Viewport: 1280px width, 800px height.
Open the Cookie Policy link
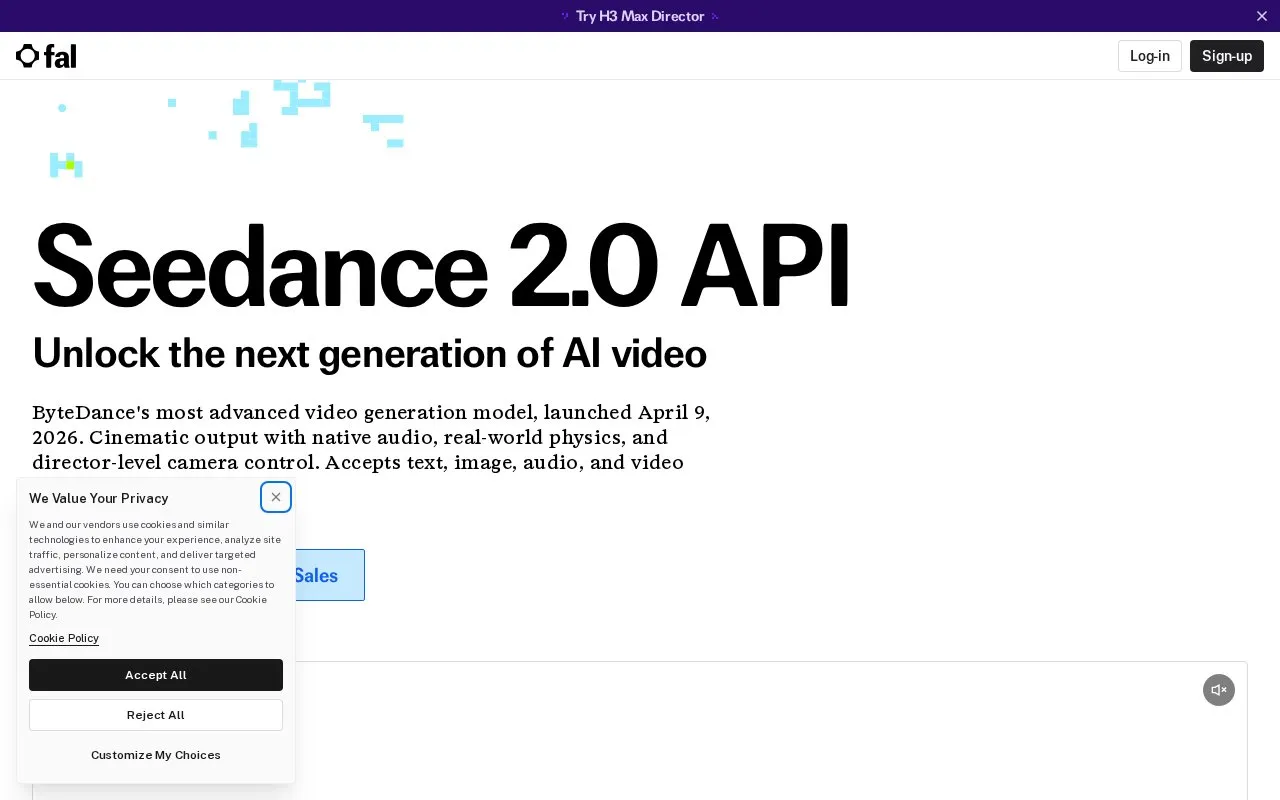64,638
